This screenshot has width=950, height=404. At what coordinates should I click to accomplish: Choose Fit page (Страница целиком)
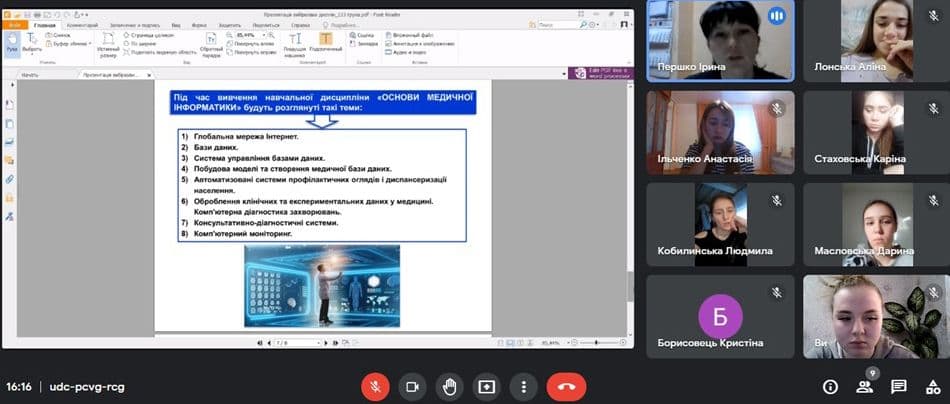[149, 35]
